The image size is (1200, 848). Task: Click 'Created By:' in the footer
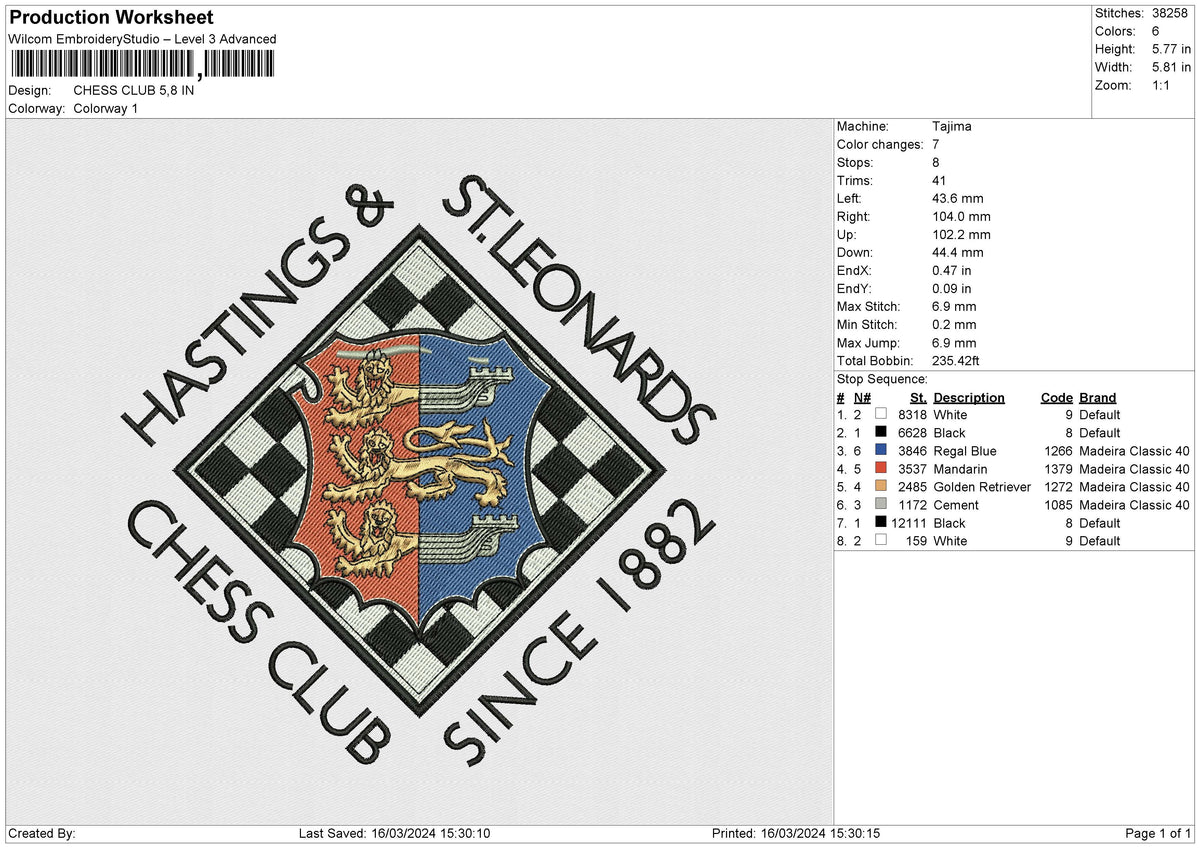[41, 833]
